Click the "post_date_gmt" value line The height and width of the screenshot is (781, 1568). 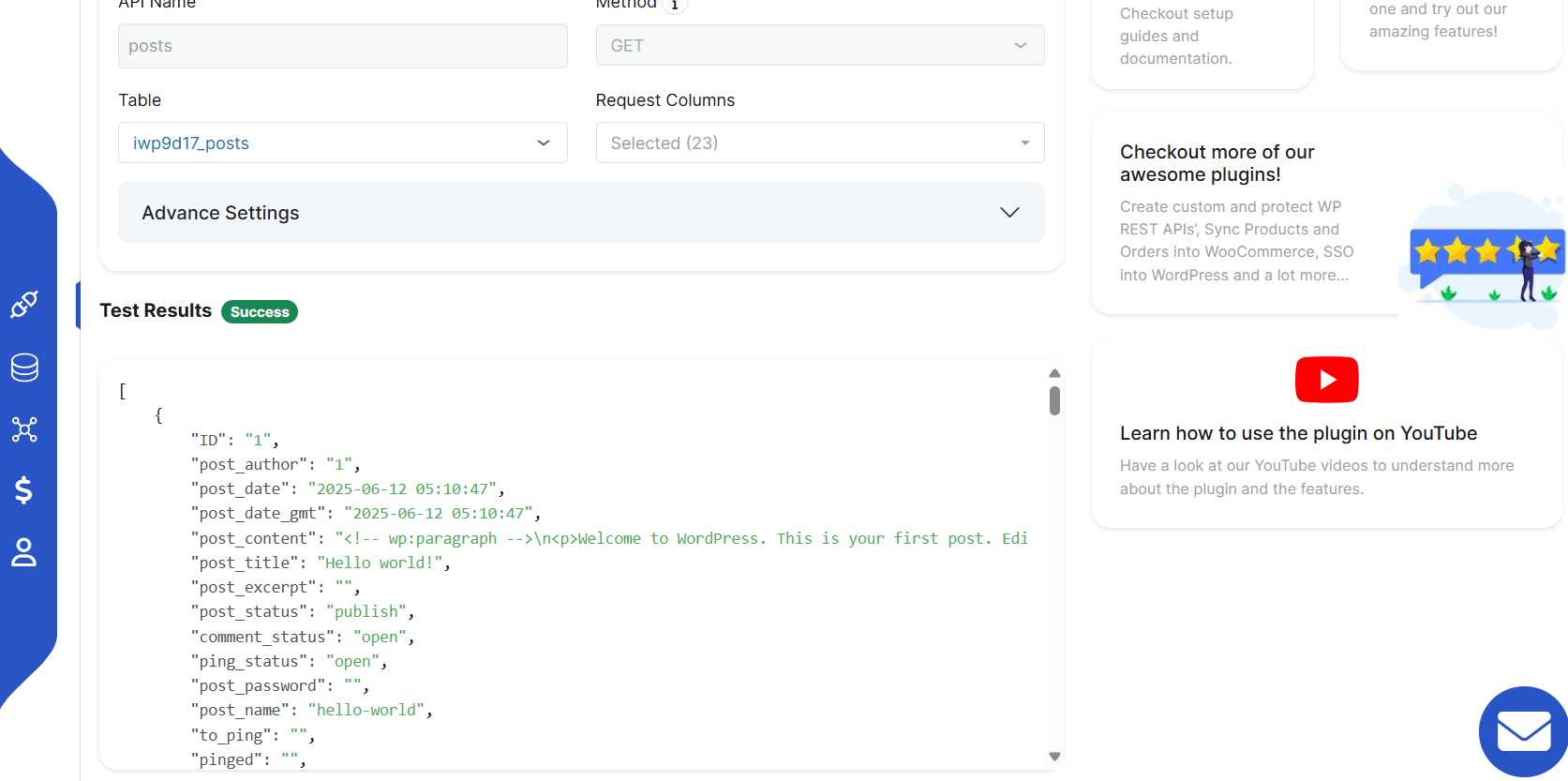pos(366,513)
